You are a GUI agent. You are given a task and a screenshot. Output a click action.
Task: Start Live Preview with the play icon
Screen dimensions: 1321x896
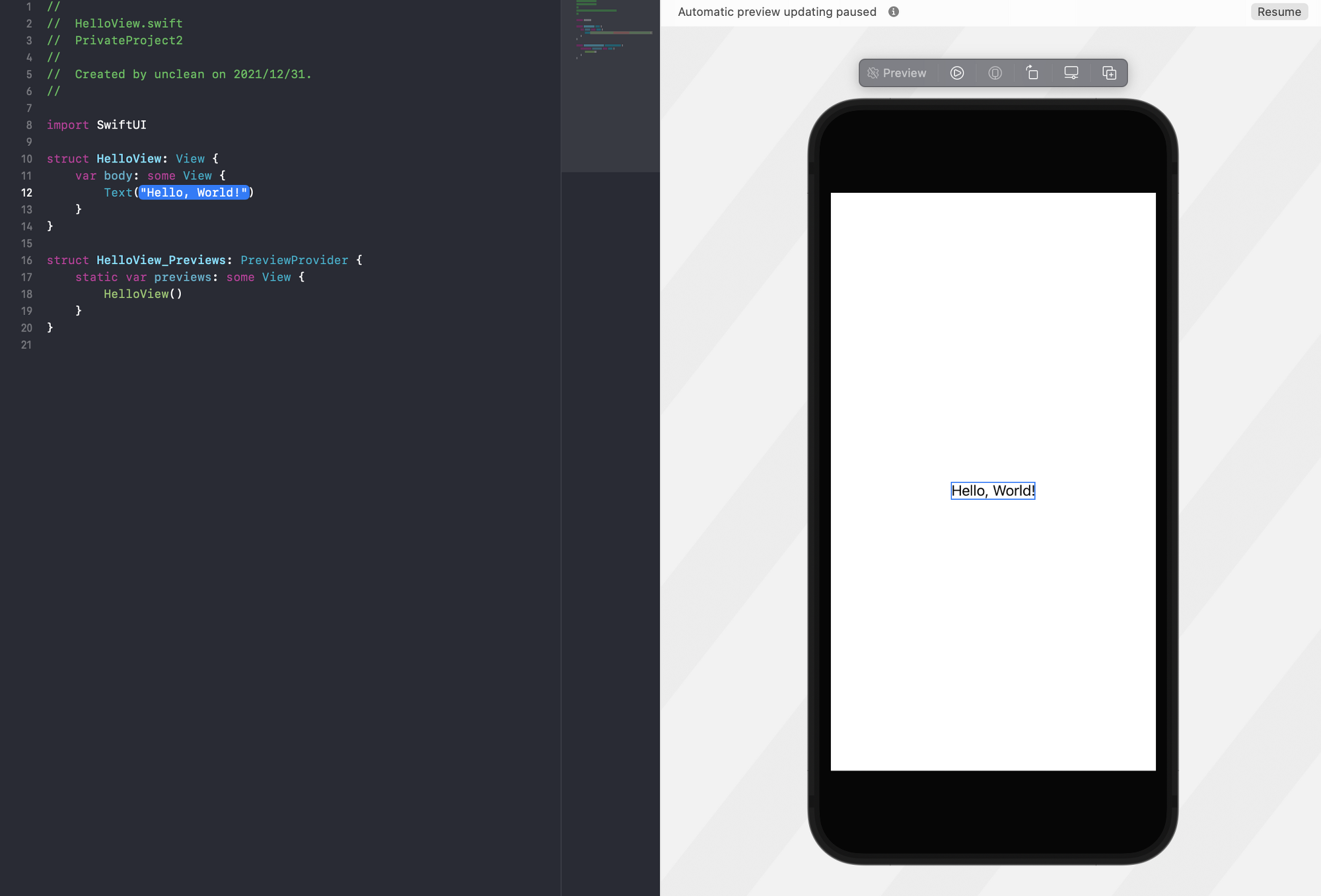coord(957,73)
